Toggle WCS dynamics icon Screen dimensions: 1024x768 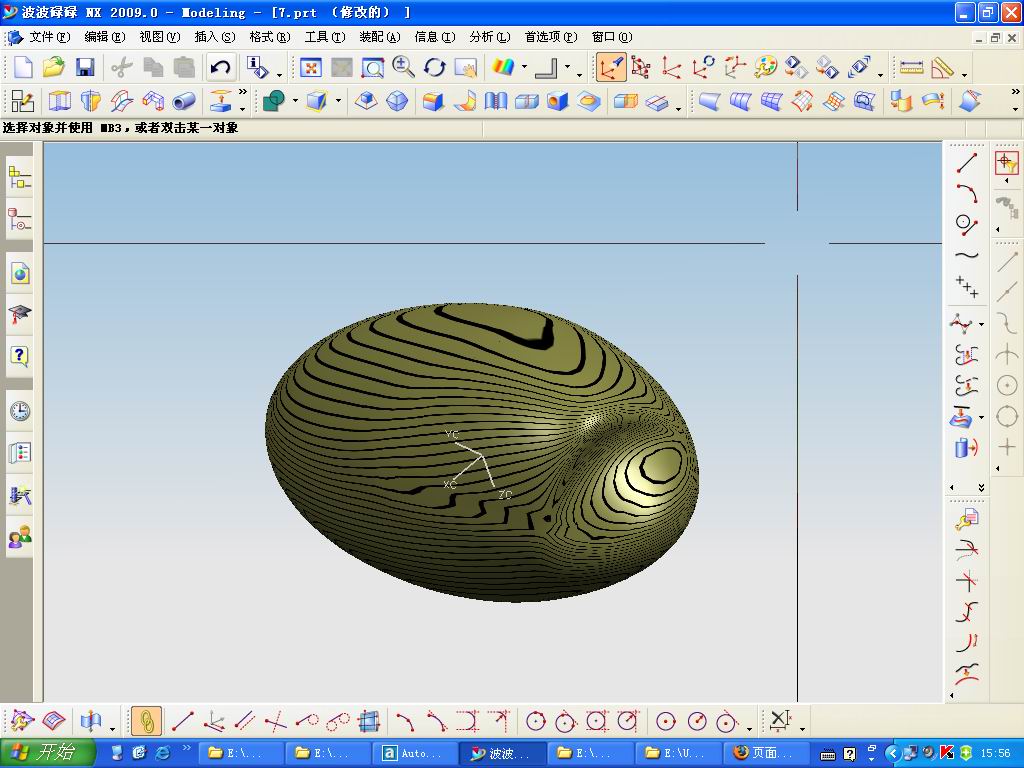(x=611, y=67)
